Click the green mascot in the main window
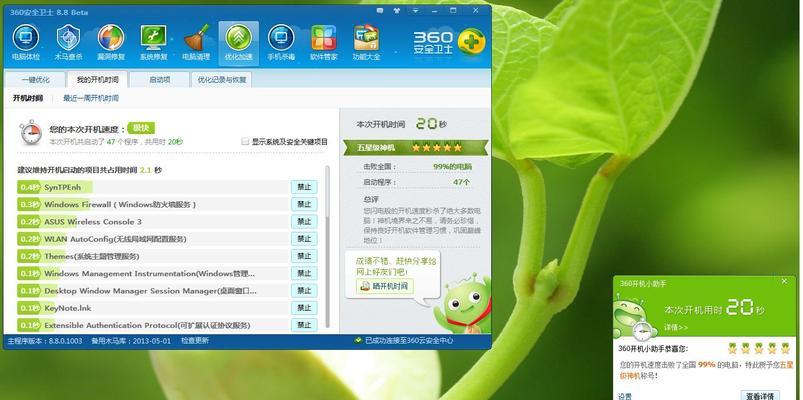 click(x=462, y=304)
